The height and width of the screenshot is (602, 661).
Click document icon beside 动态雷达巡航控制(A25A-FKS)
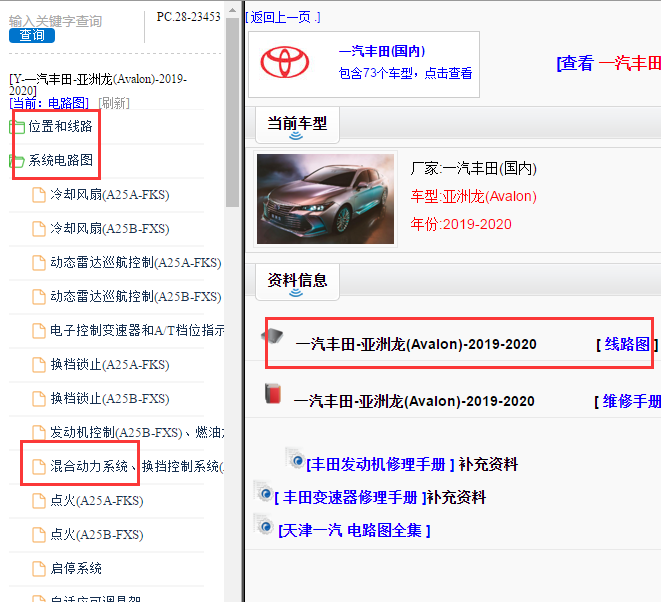[39, 263]
